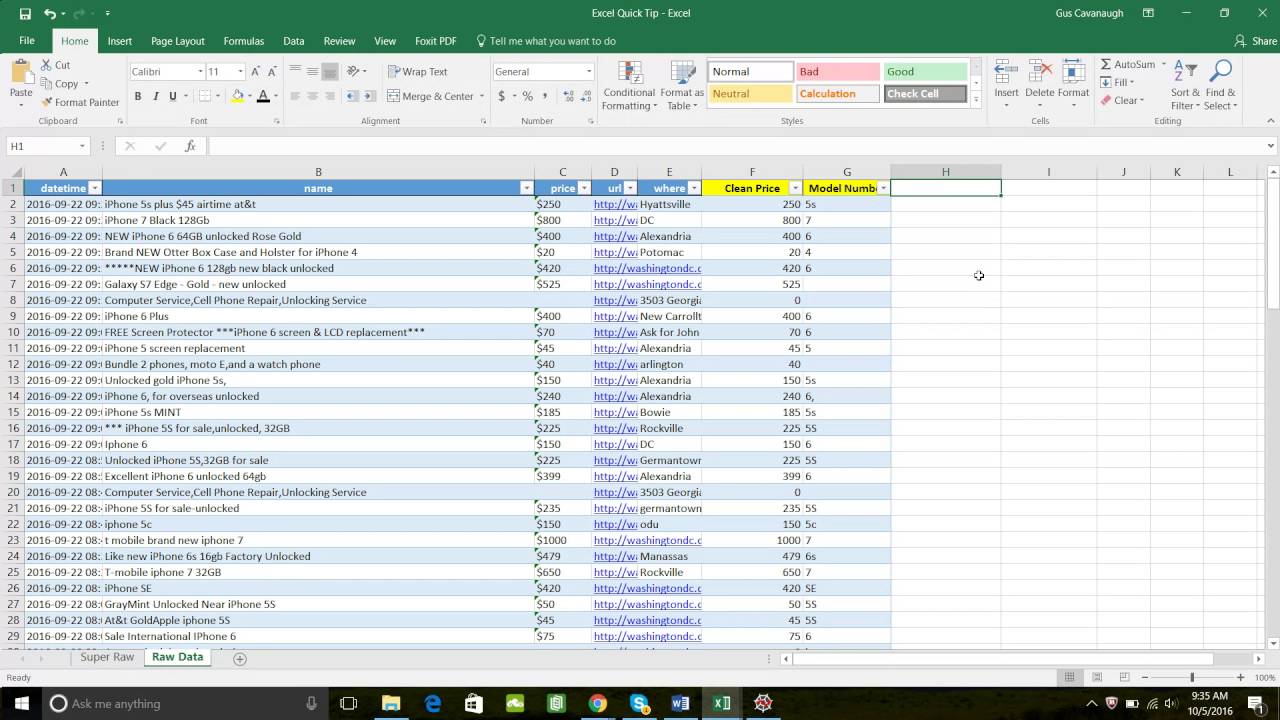Viewport: 1280px width, 720px height.
Task: Toggle Center alignment
Action: 312,96
